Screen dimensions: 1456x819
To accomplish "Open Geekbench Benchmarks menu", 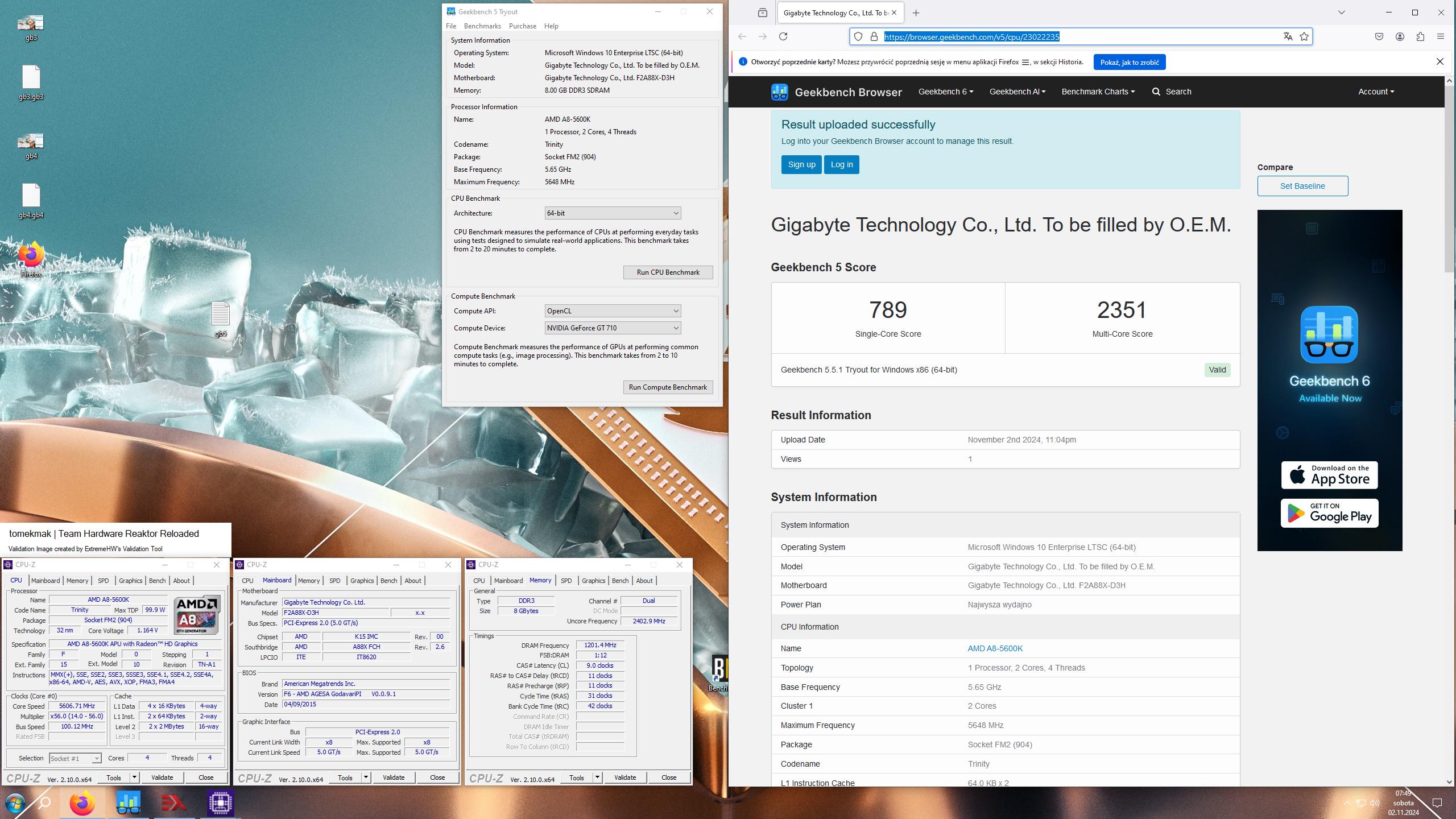I will [482, 26].
